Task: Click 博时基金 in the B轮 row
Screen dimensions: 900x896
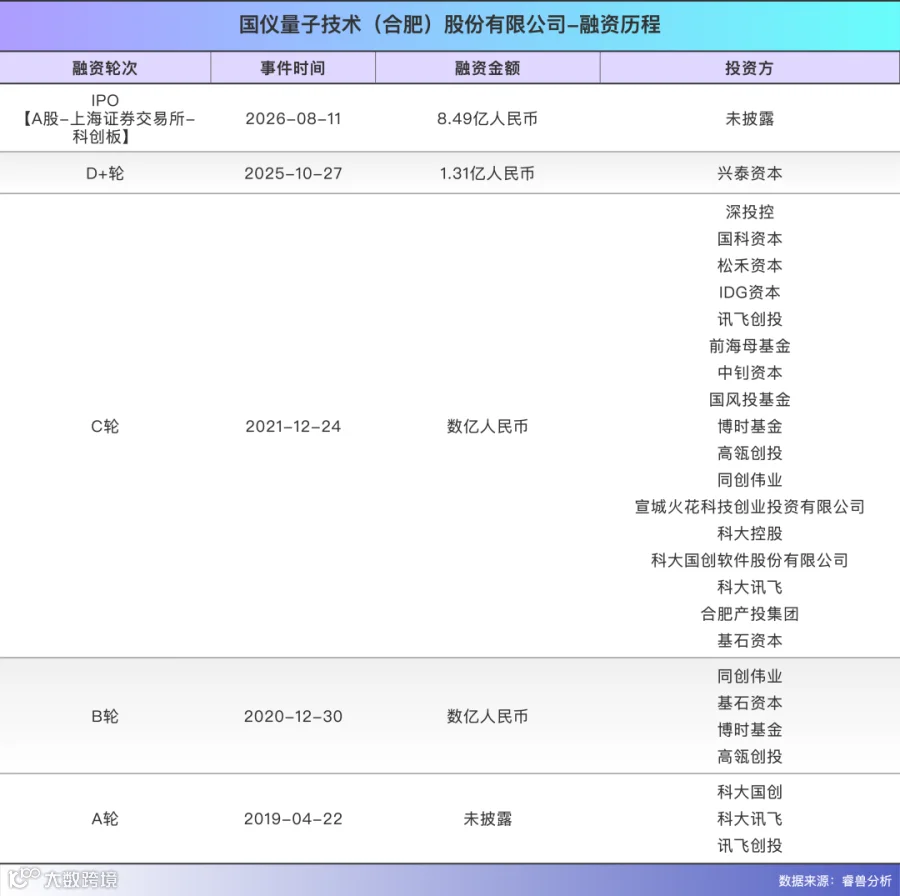Action: tap(750, 730)
